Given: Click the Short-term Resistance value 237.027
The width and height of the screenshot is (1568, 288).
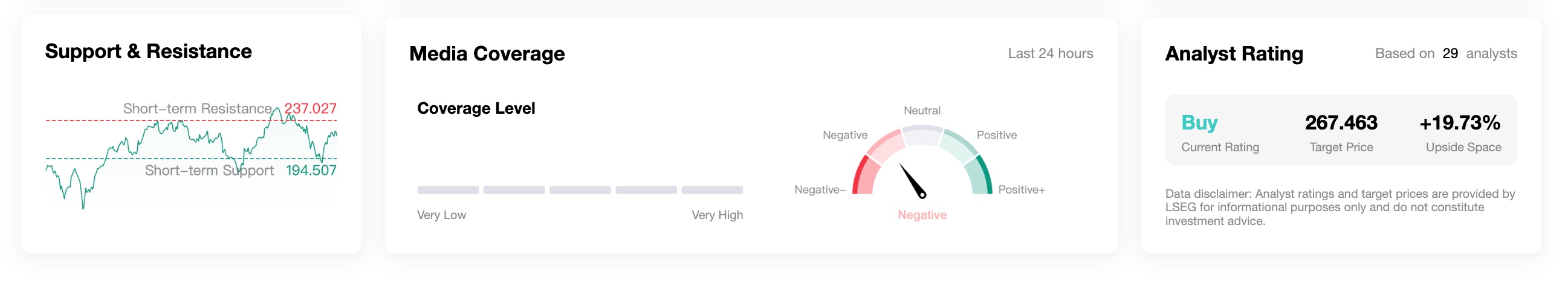Looking at the screenshot, I should point(311,108).
